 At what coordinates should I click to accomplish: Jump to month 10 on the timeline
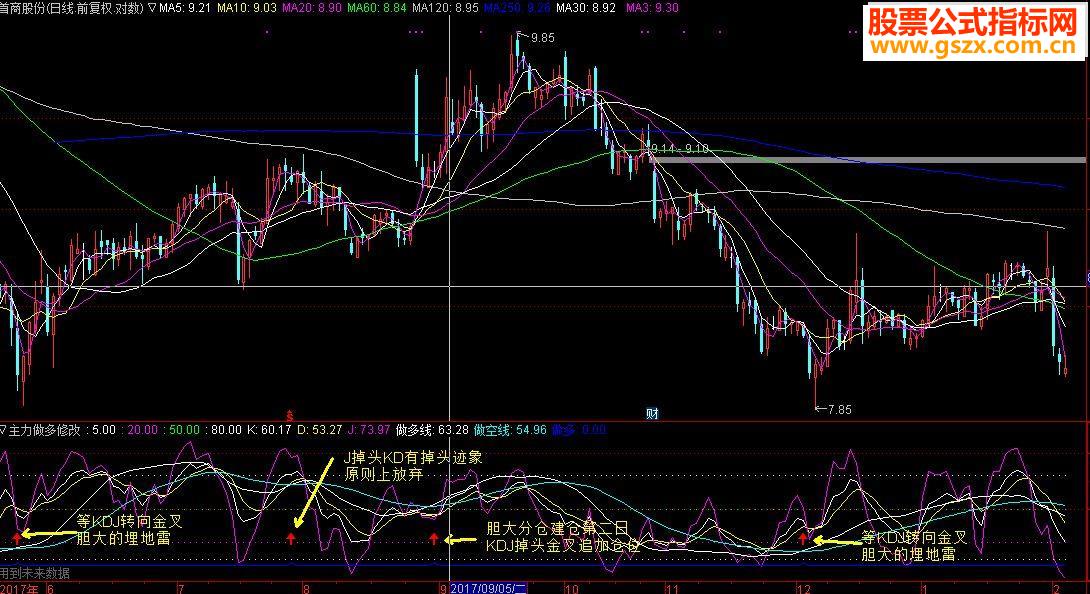click(x=571, y=588)
